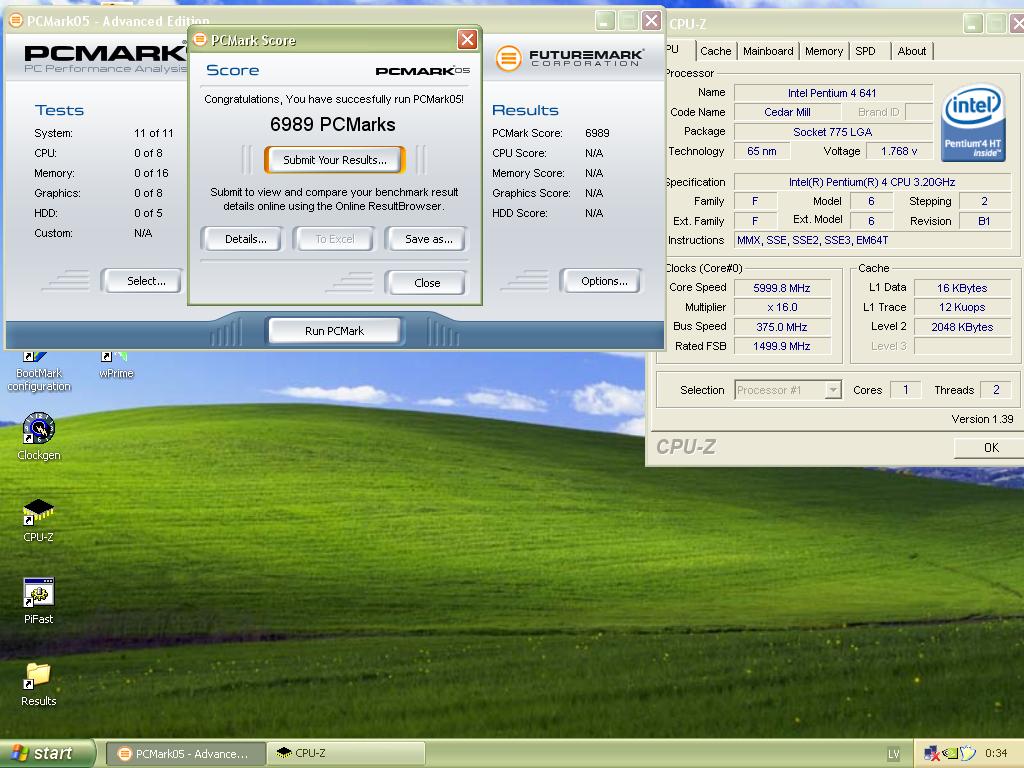Viewport: 1024px width, 768px height.
Task: Click the Package field Socket 775 LGA
Action: click(833, 132)
